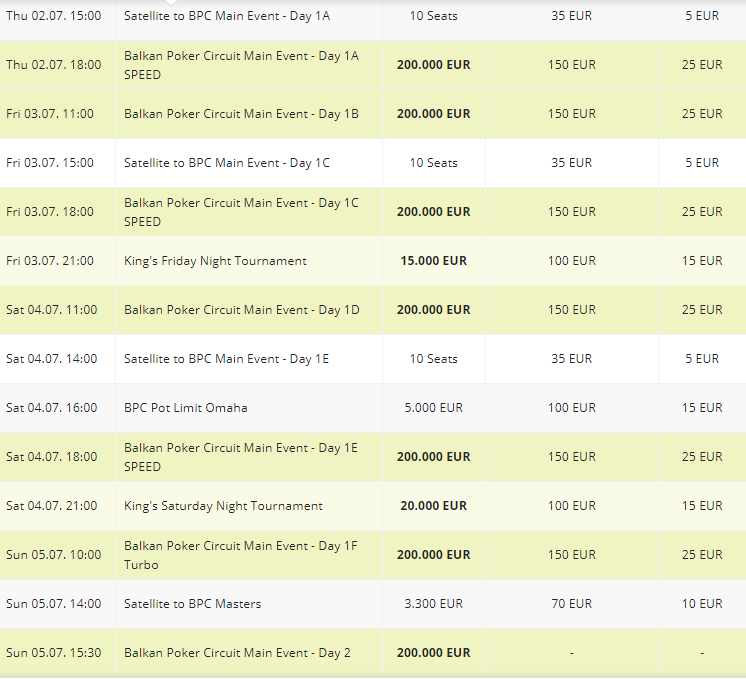Select 'Balkan Poker Circuit Main Event - Day 1D'
746x679 pixels.
click(242, 310)
